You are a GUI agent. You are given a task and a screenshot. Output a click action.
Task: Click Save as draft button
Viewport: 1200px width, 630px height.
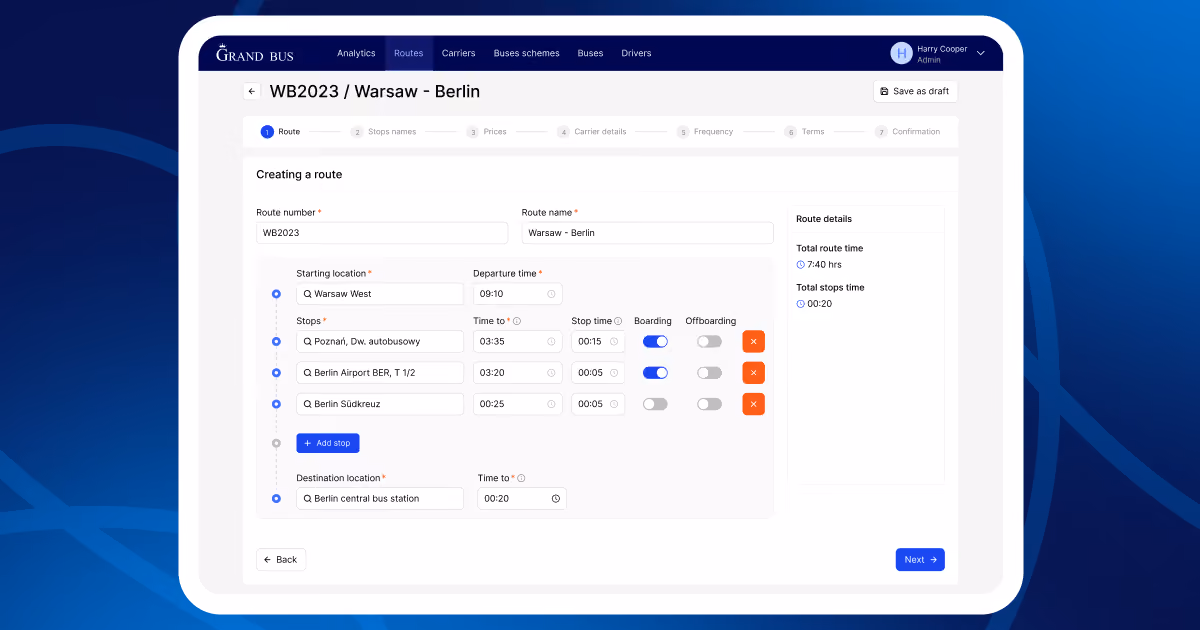pyautogui.click(x=915, y=91)
